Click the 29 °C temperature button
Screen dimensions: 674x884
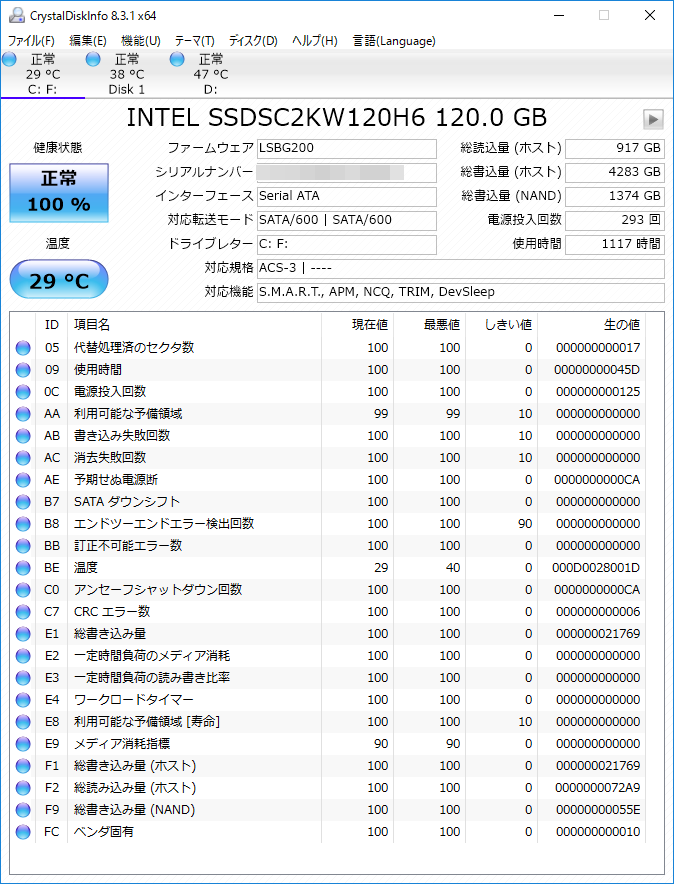point(58,280)
